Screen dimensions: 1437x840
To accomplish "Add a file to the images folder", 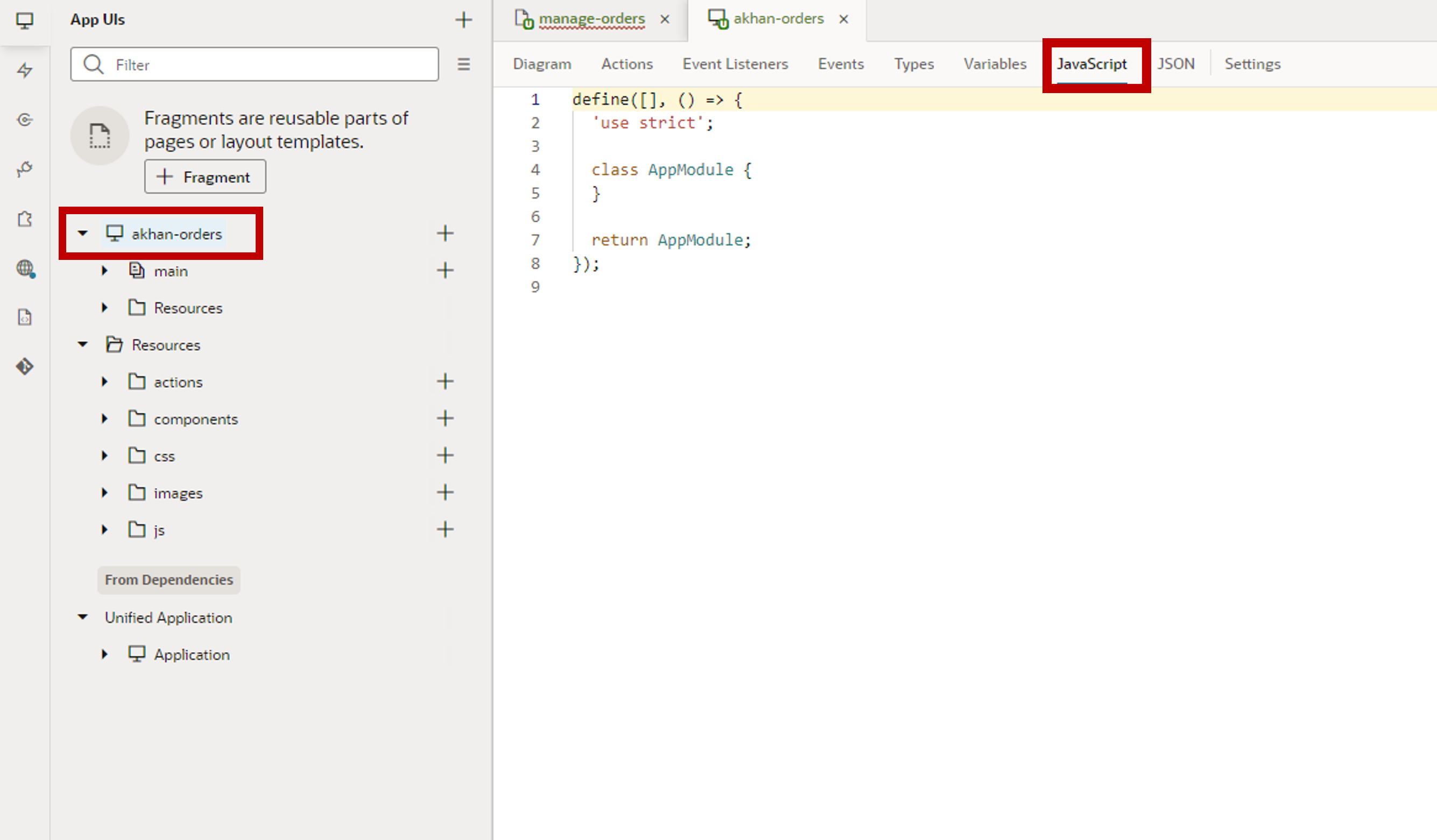I will click(x=445, y=493).
